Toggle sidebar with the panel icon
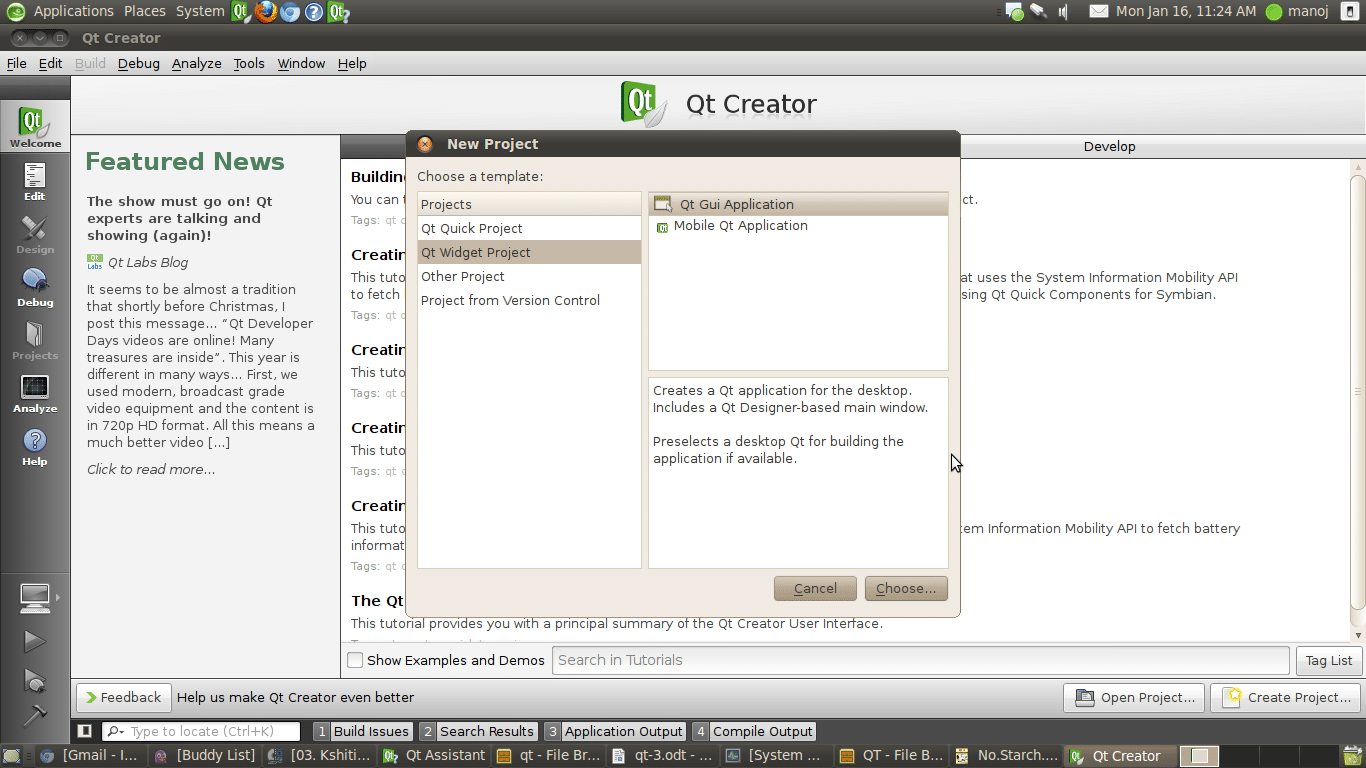 (x=85, y=731)
